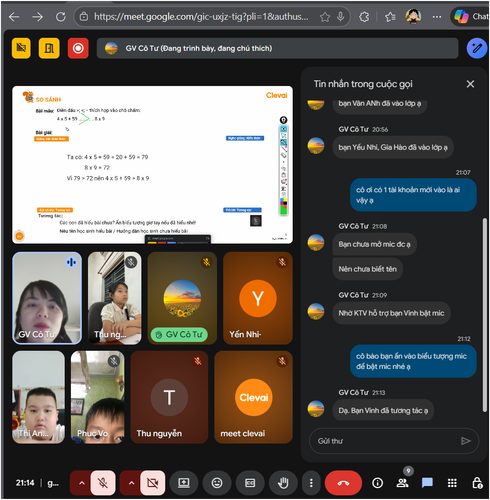Select message 'bạn Yến Nhi, Gia Hào đã vào lớp ạ'

coord(393,147)
